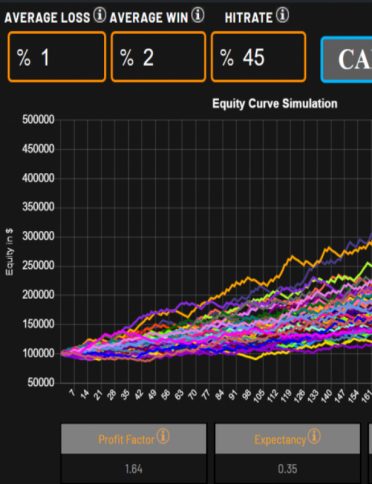Click the 450000 y-axis label
372x484 pixels.
pos(38,149)
